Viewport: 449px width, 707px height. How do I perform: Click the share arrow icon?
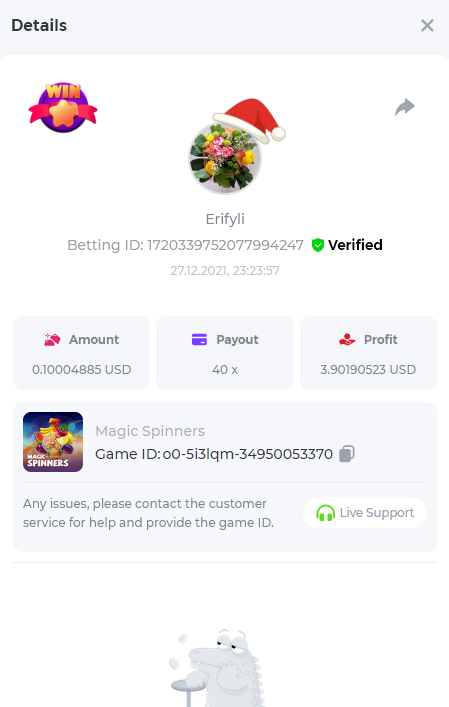(x=405, y=107)
